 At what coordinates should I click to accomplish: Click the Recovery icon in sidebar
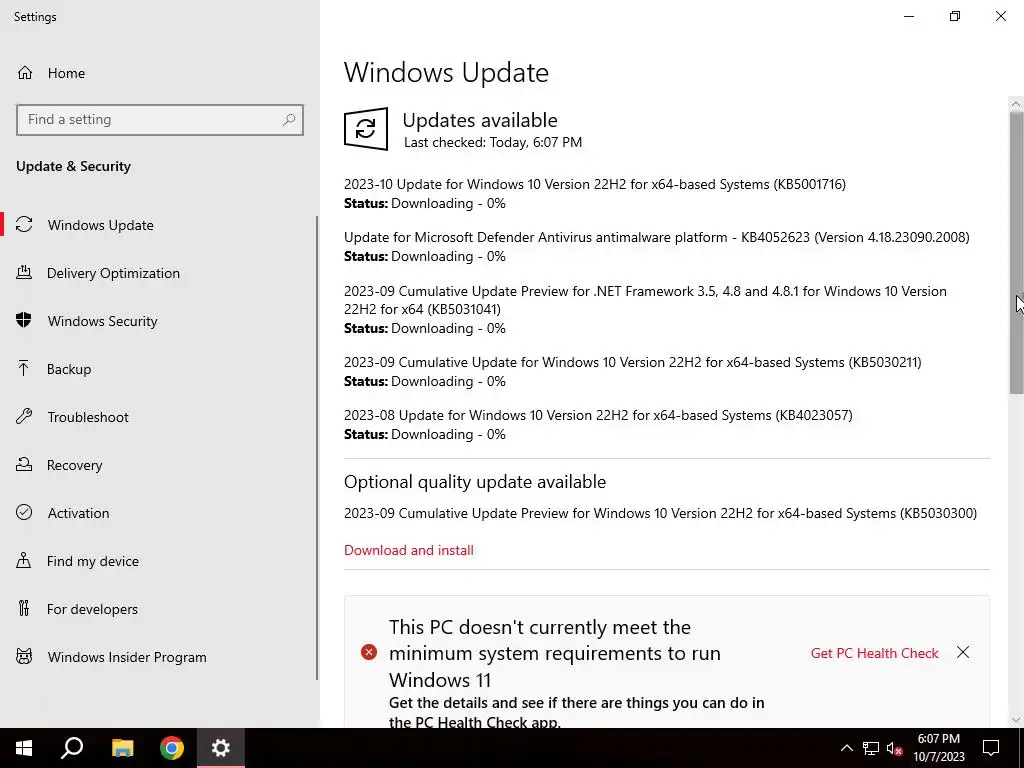pos(24,465)
